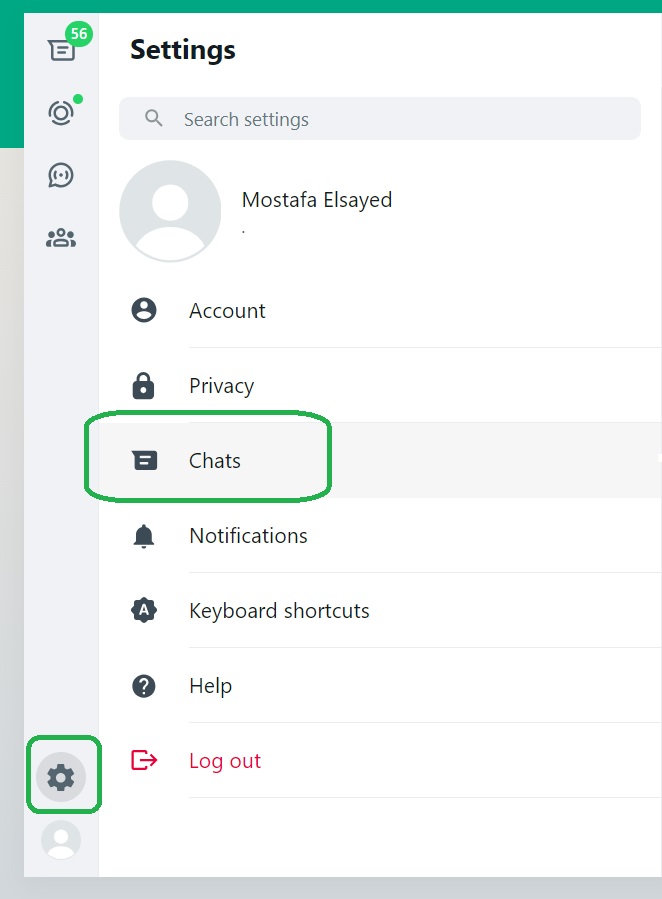Click the Log out text

click(x=225, y=761)
